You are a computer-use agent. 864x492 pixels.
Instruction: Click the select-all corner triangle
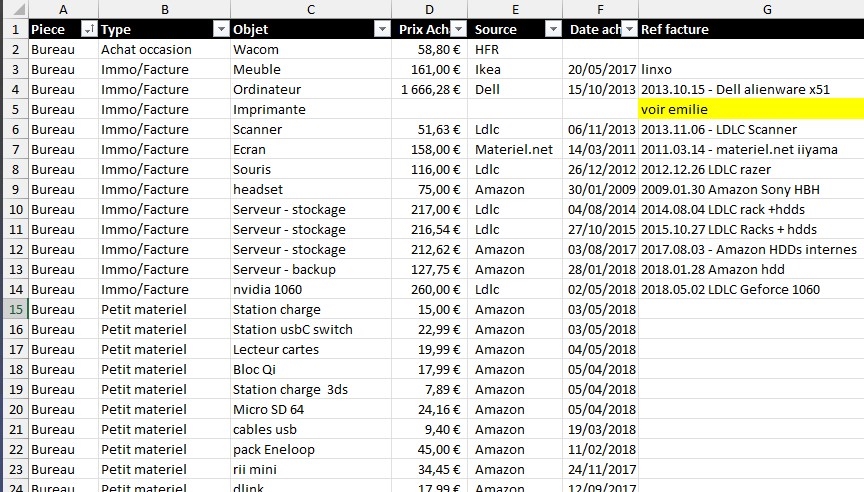(x=14, y=9)
